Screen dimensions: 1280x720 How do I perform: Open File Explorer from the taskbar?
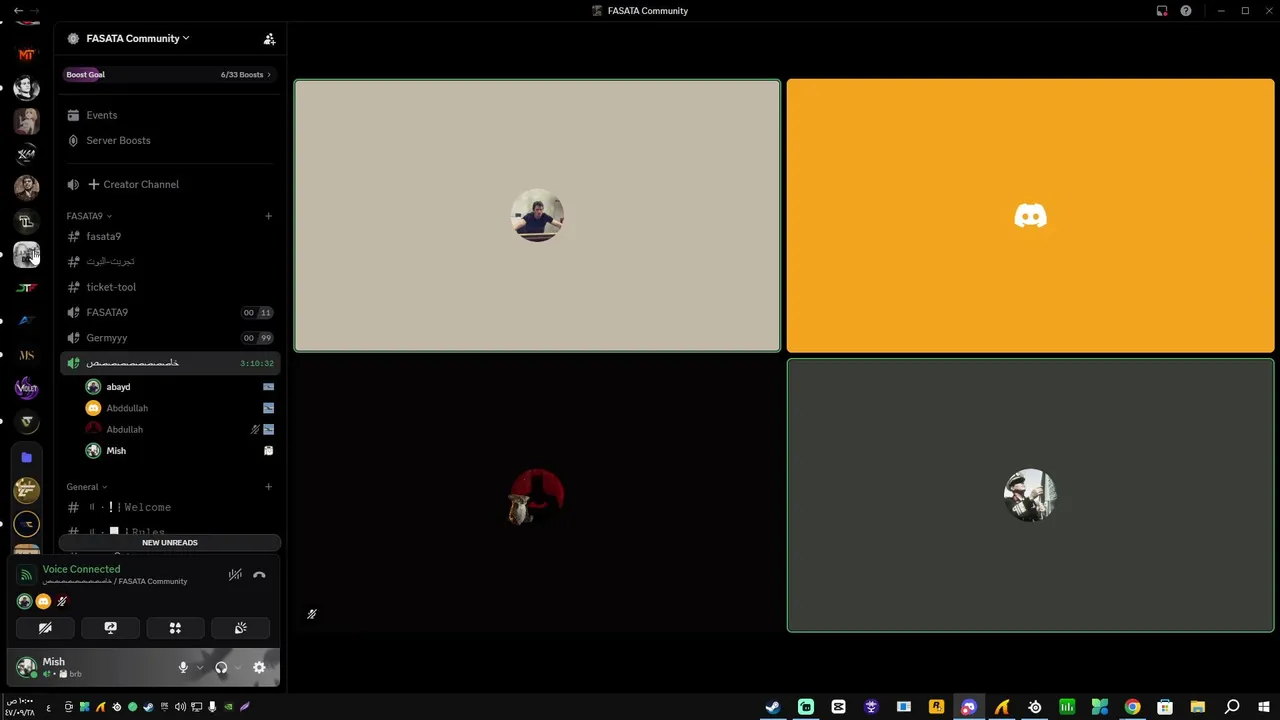1198,707
